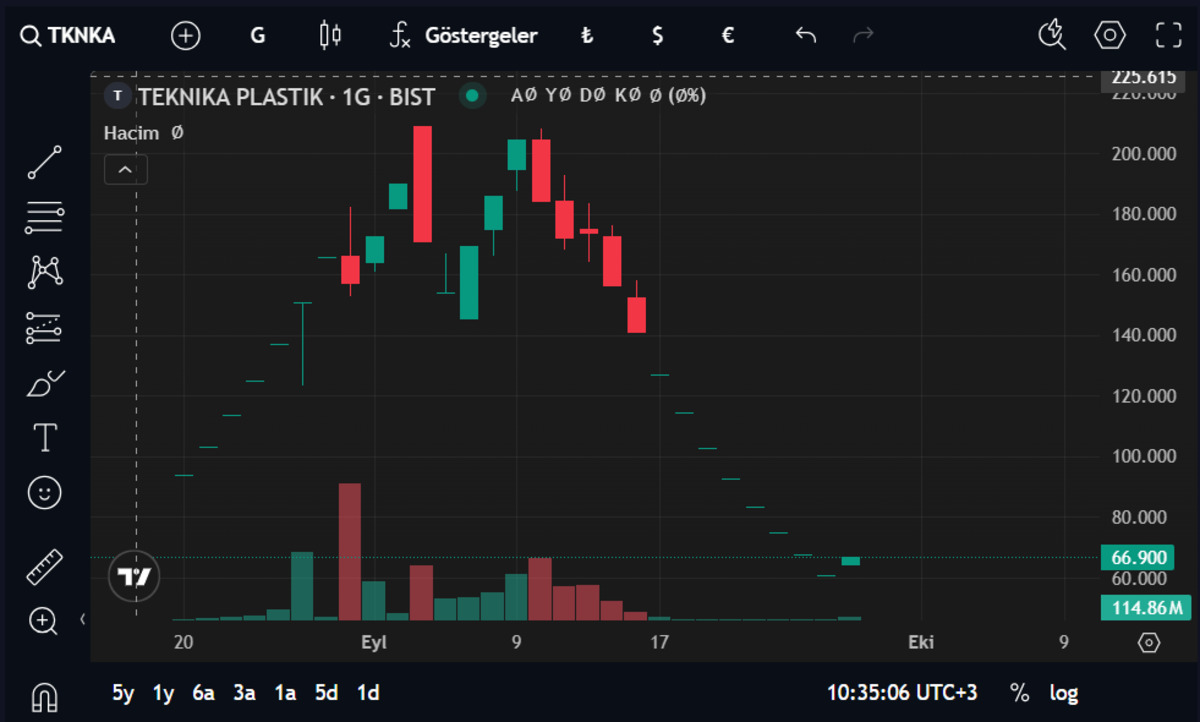Open chart settings hexagon icon

(1110, 36)
